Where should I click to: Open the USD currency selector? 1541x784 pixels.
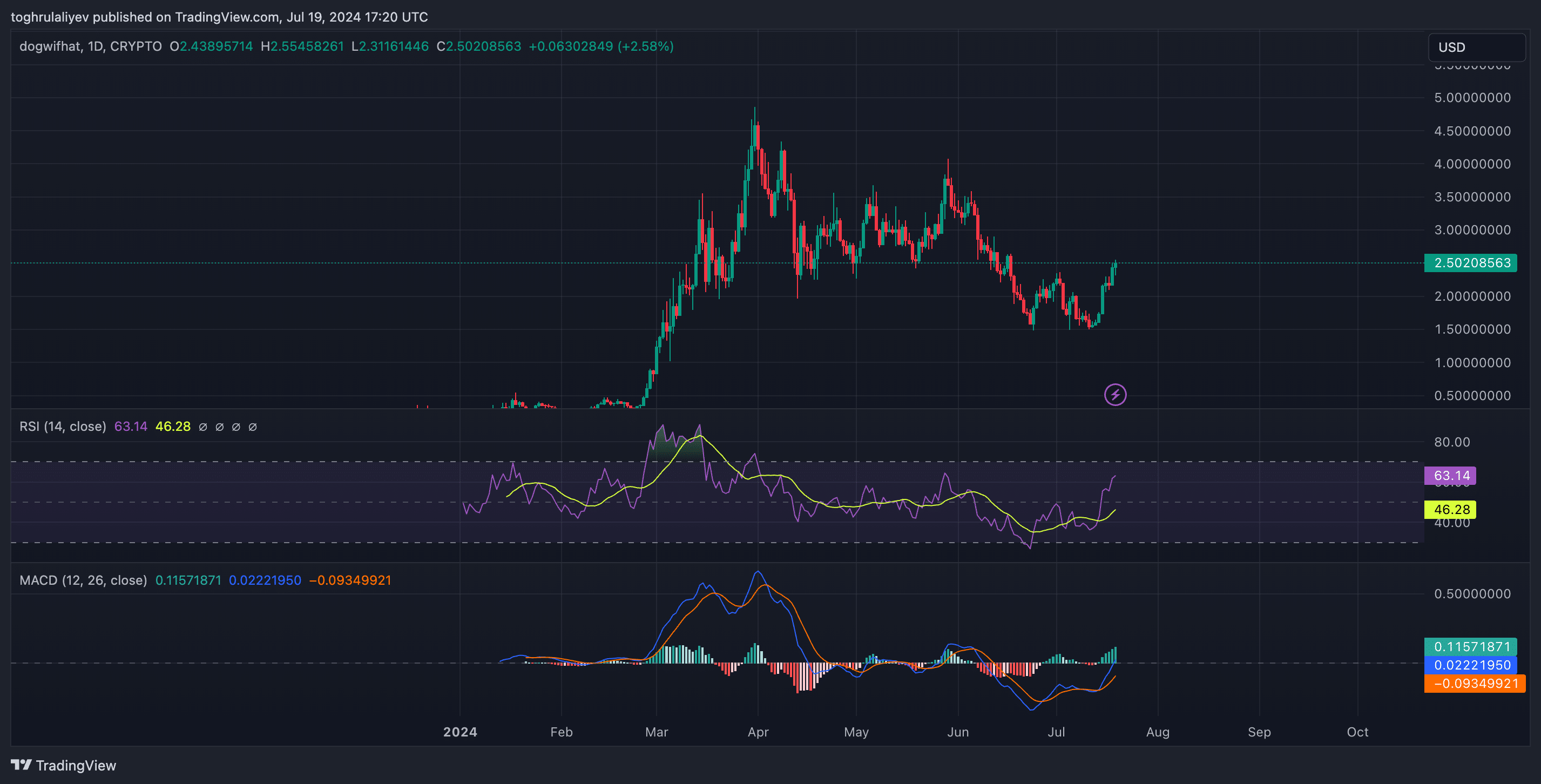pos(1476,47)
